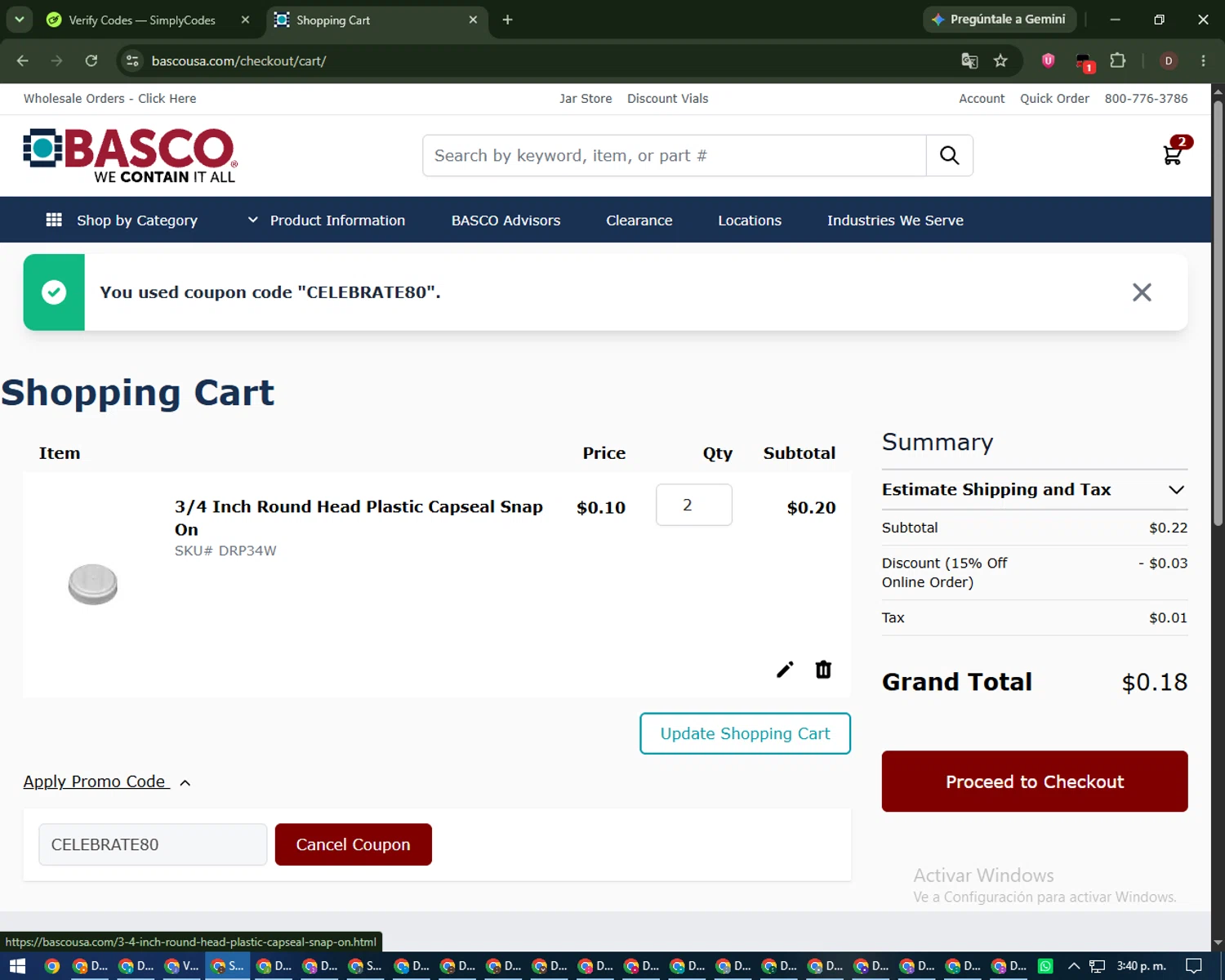This screenshot has height=980, width=1225.
Task: Close the Verify Codes tab
Action: pos(245,20)
